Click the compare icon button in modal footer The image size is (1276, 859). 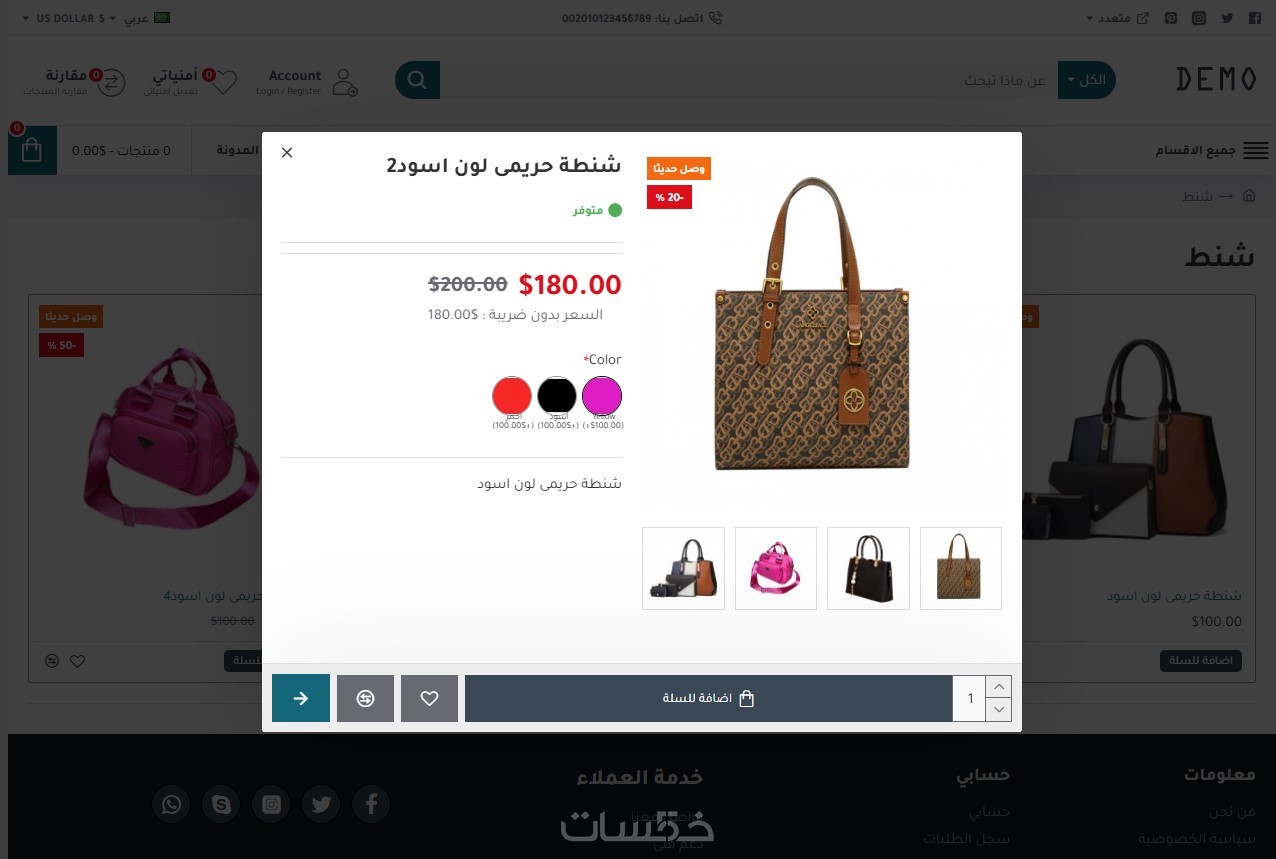365,698
